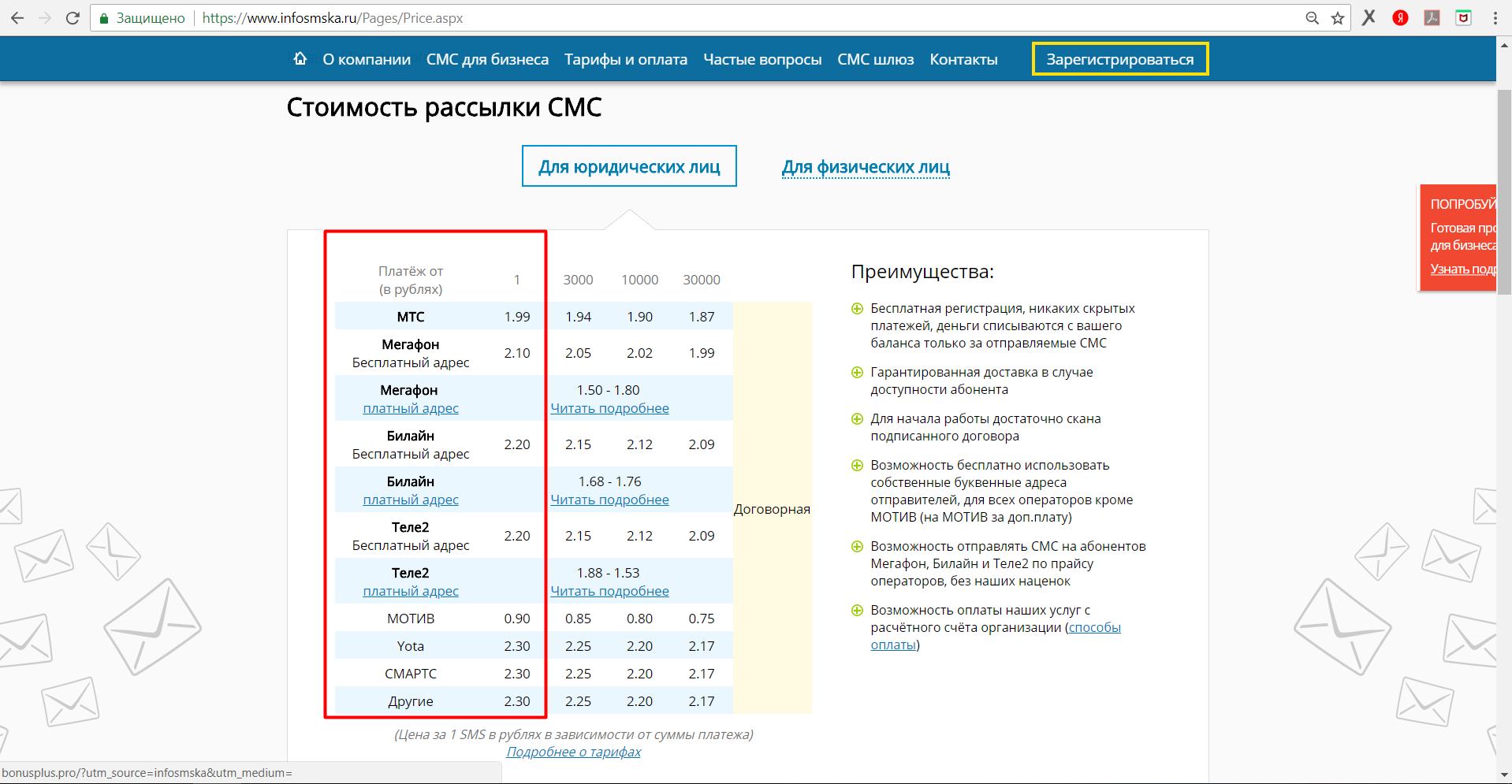Open Мегафон 'платный адрес' link
The image size is (1512, 784).
pyautogui.click(x=411, y=408)
